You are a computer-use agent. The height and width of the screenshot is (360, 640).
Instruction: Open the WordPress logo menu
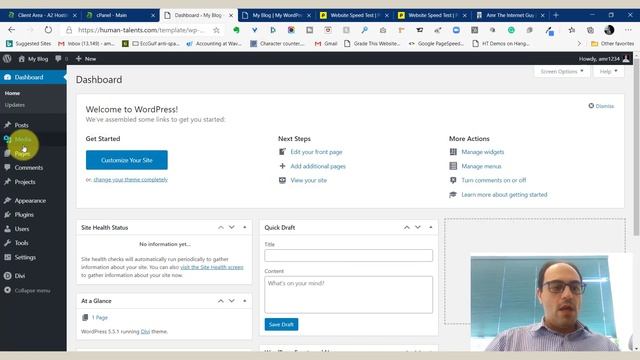click(x=7, y=59)
